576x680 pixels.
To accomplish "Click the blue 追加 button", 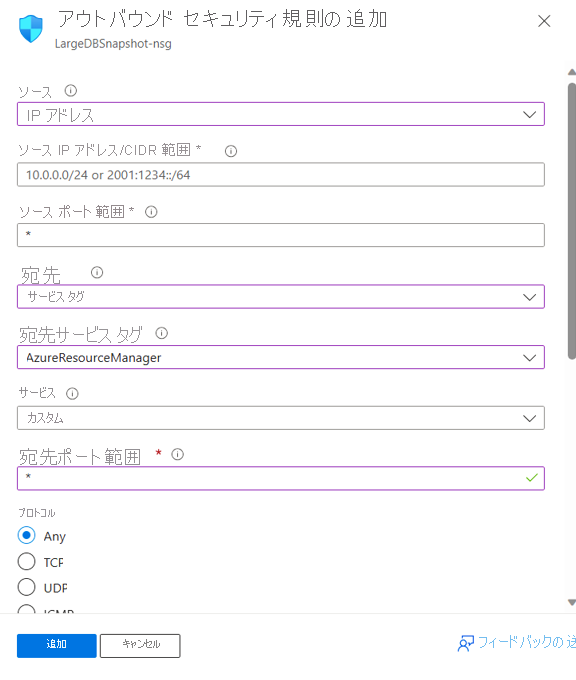I will (57, 646).
